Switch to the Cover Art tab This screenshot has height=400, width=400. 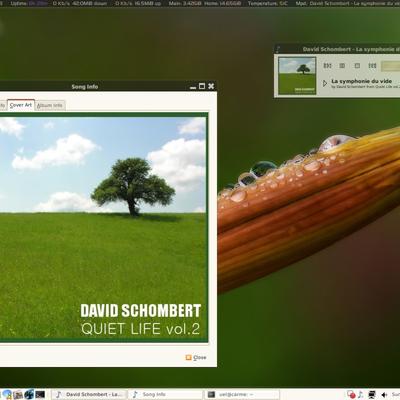tap(21, 105)
